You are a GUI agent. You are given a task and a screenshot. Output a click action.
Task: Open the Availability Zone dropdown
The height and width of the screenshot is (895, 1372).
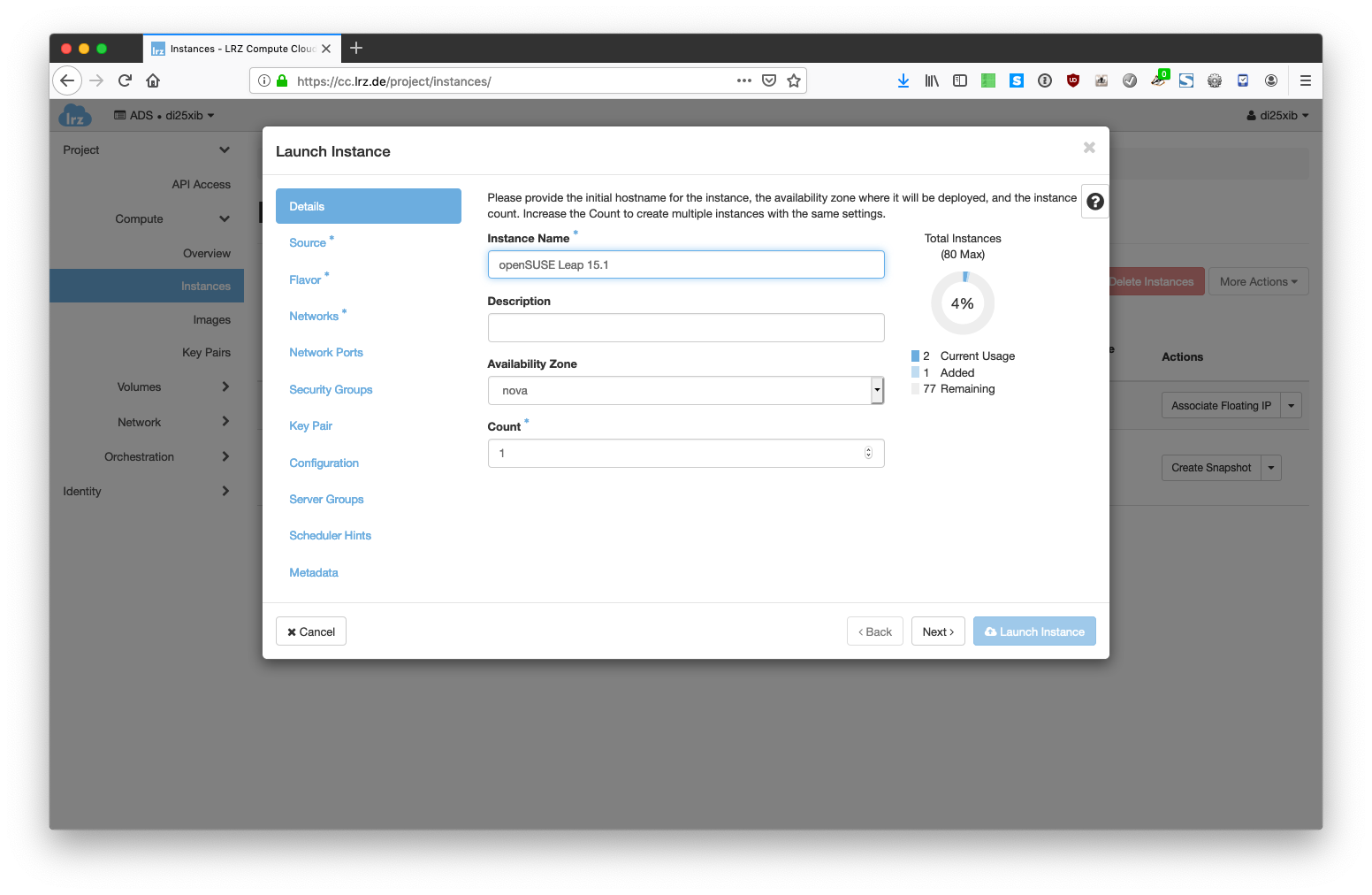tap(685, 390)
